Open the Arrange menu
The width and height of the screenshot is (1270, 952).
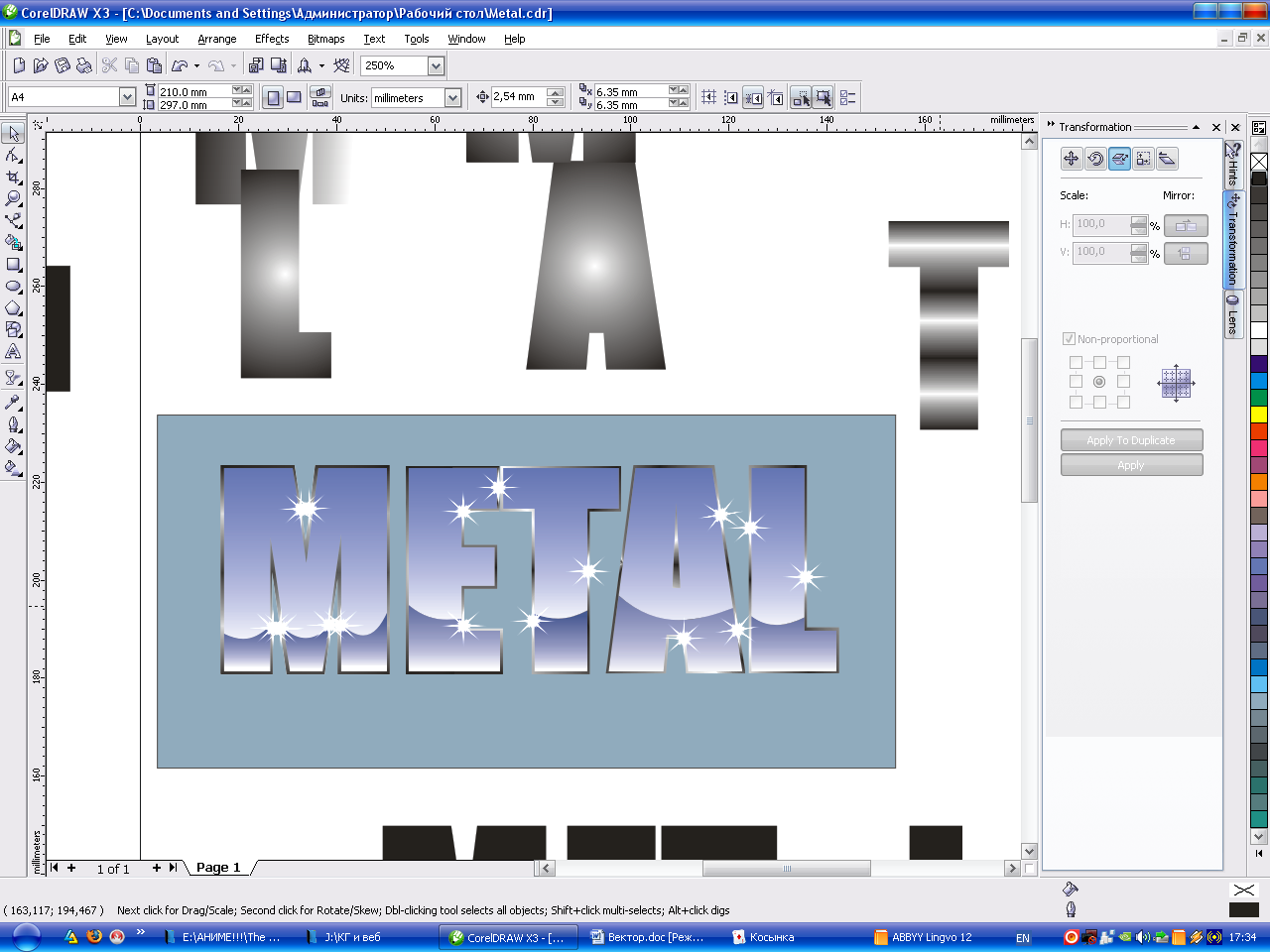[x=216, y=39]
